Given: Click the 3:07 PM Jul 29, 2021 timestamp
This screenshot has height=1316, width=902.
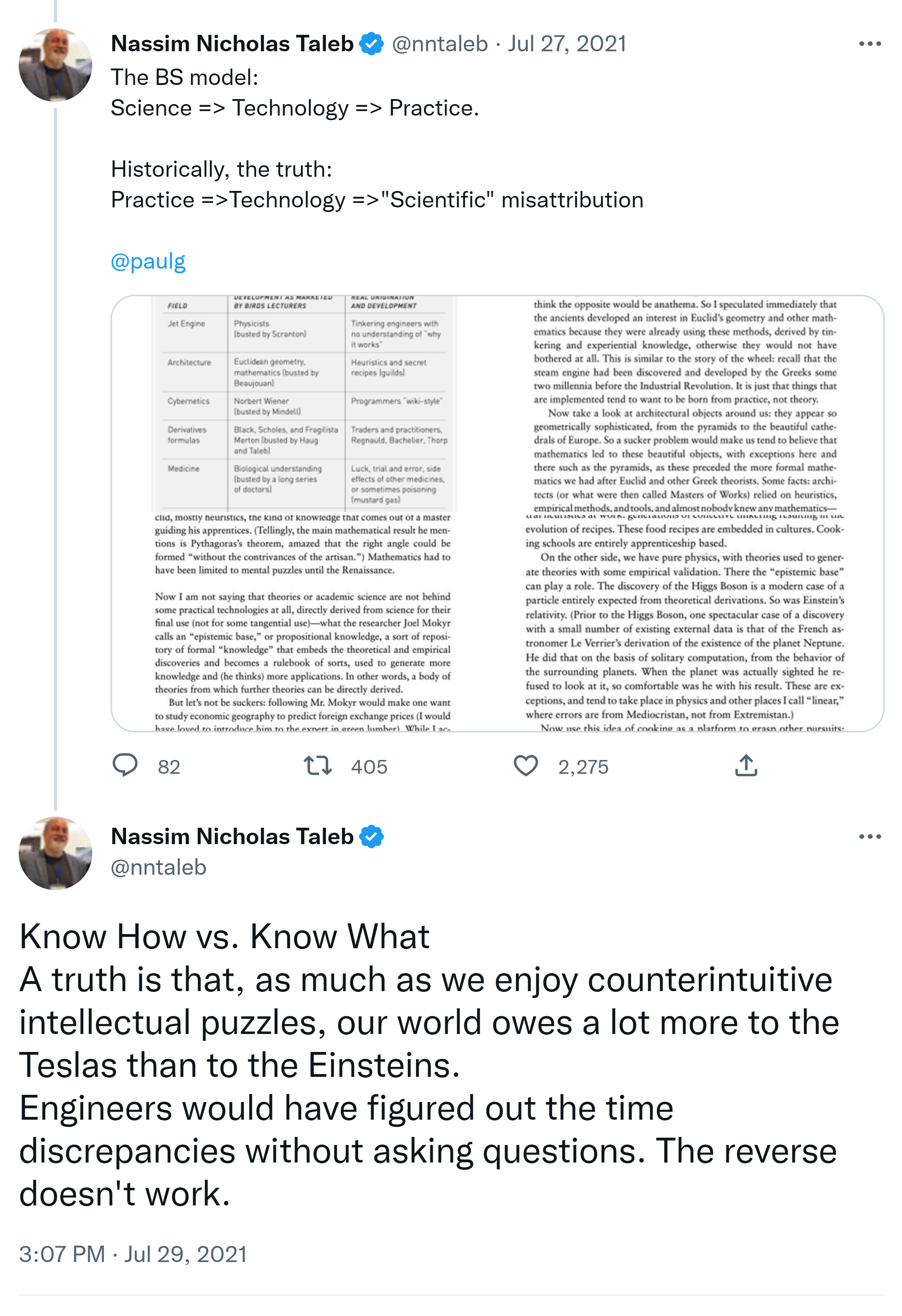Looking at the screenshot, I should click(133, 1254).
